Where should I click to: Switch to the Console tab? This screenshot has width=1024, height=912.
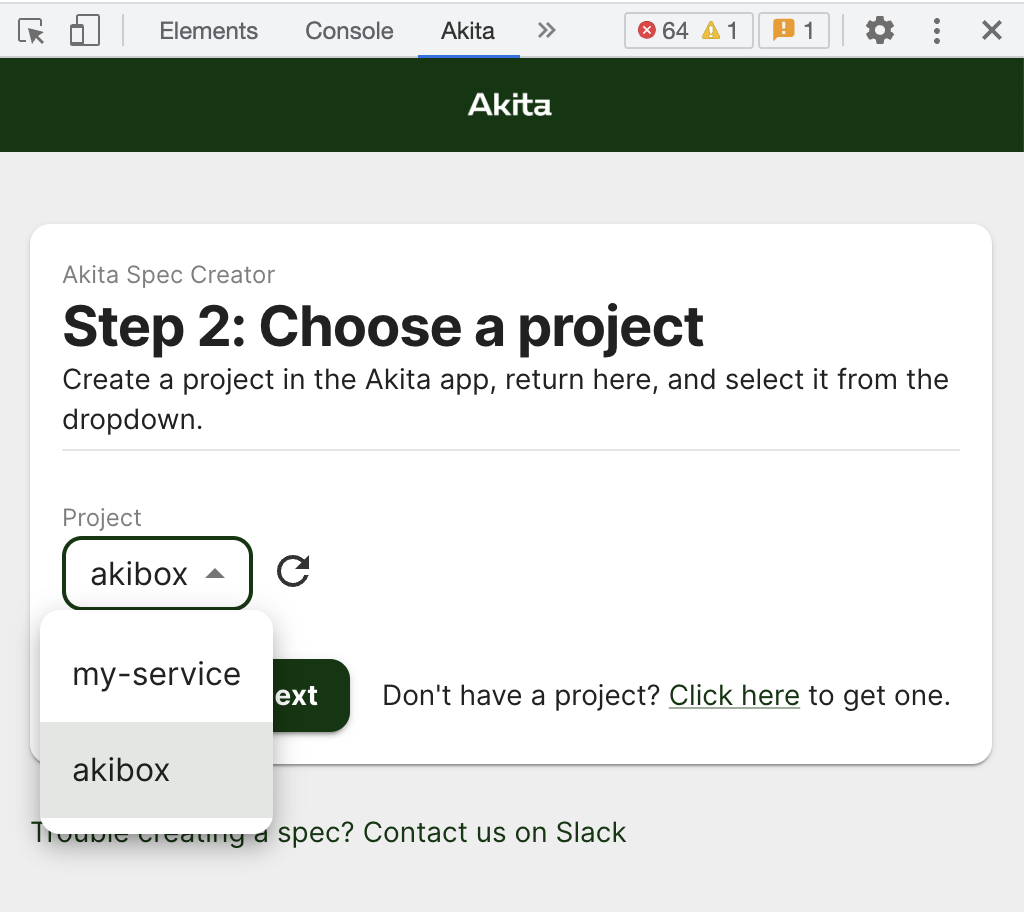[349, 31]
